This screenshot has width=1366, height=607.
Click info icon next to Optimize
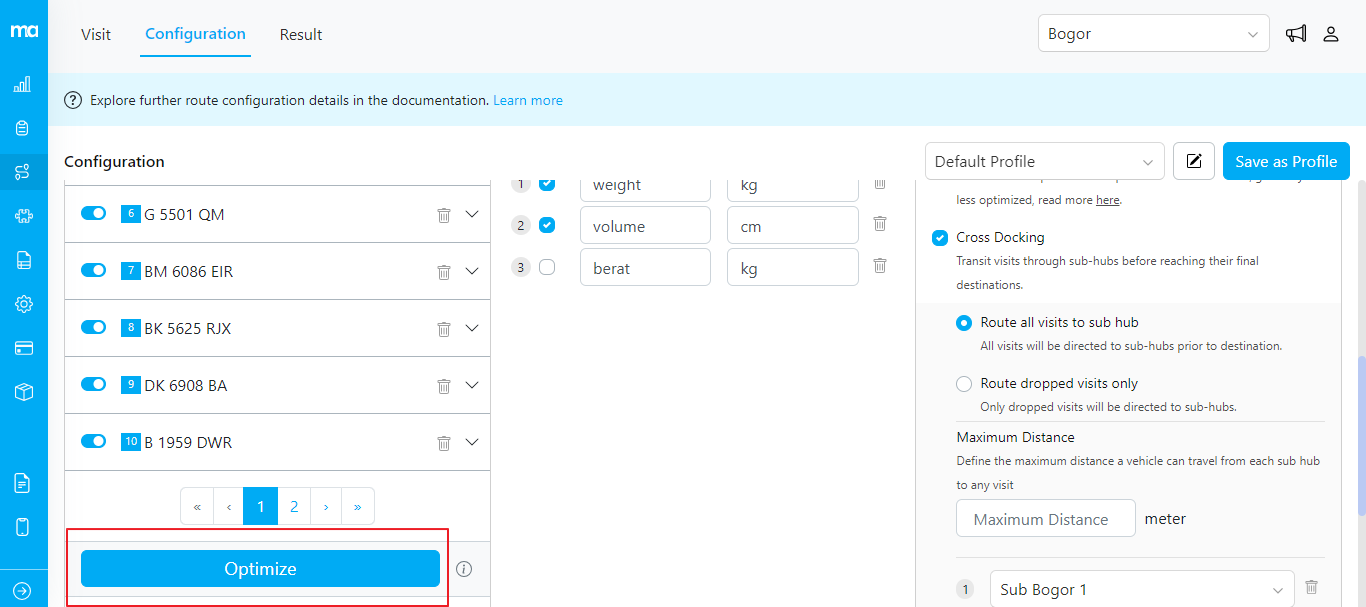[x=464, y=569]
